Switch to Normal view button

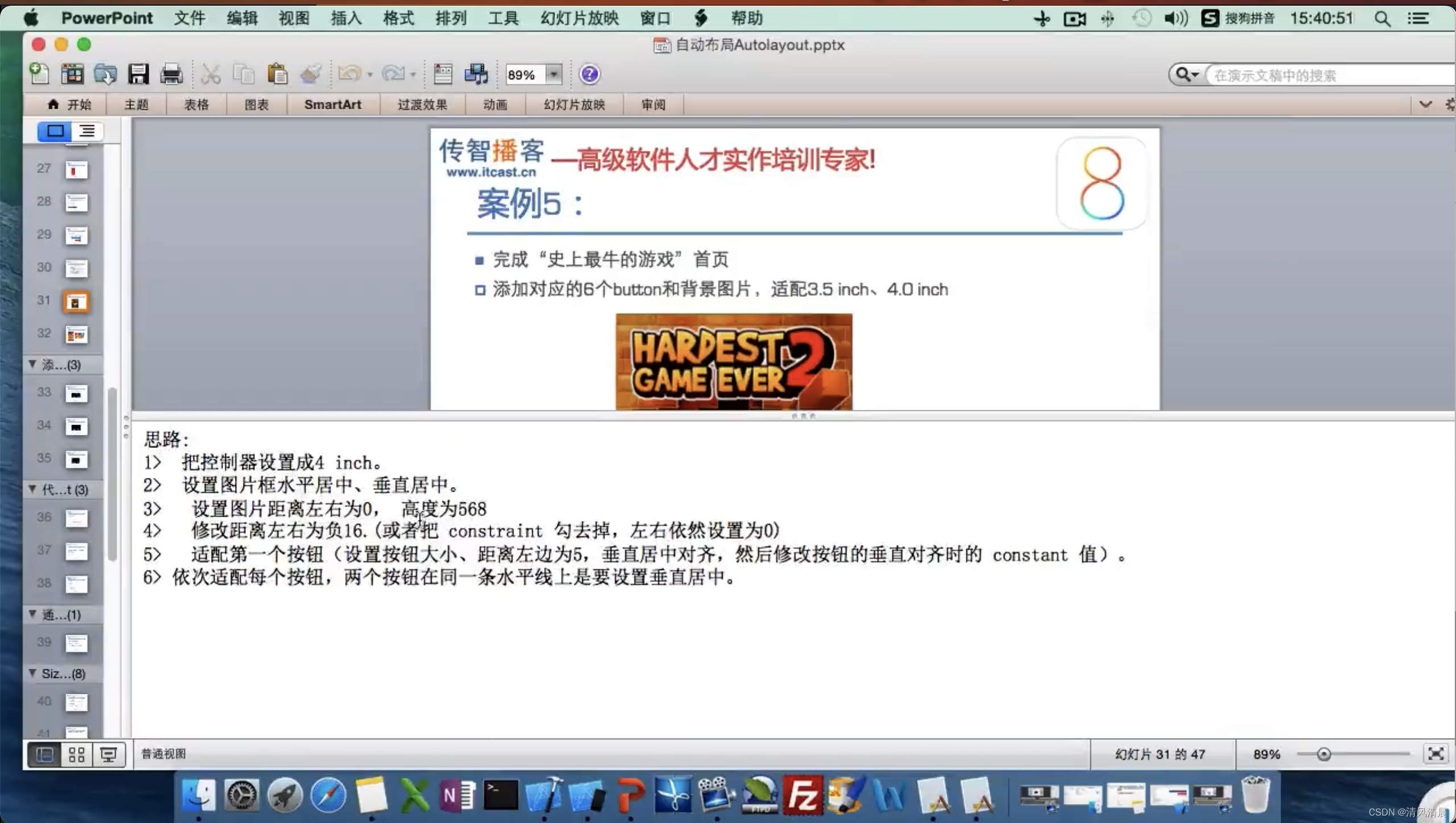pyautogui.click(x=44, y=754)
